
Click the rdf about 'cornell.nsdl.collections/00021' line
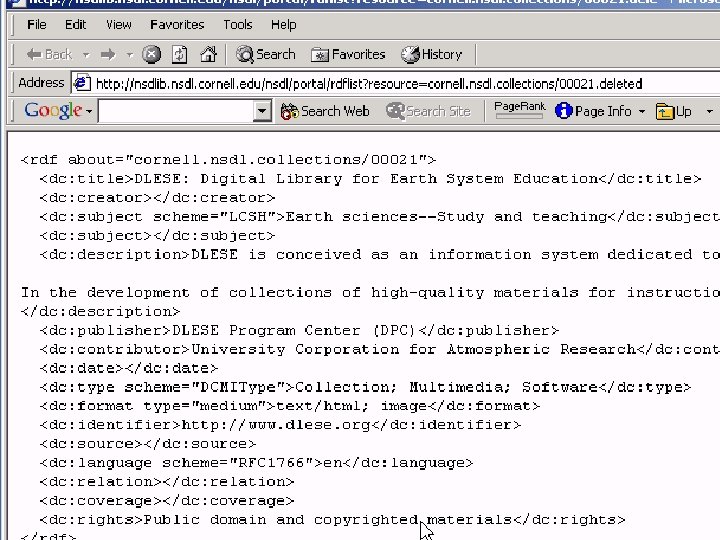(x=228, y=159)
